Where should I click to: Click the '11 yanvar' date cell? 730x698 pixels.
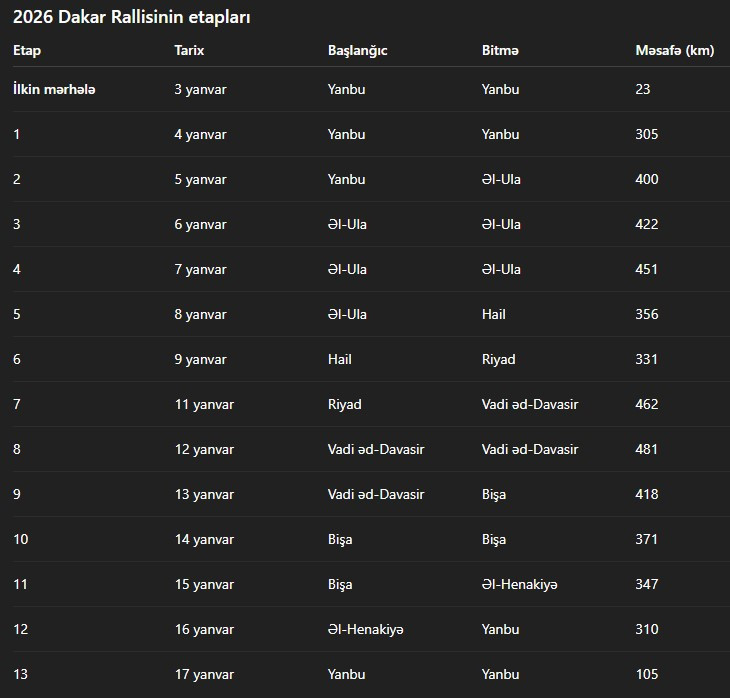pos(204,404)
